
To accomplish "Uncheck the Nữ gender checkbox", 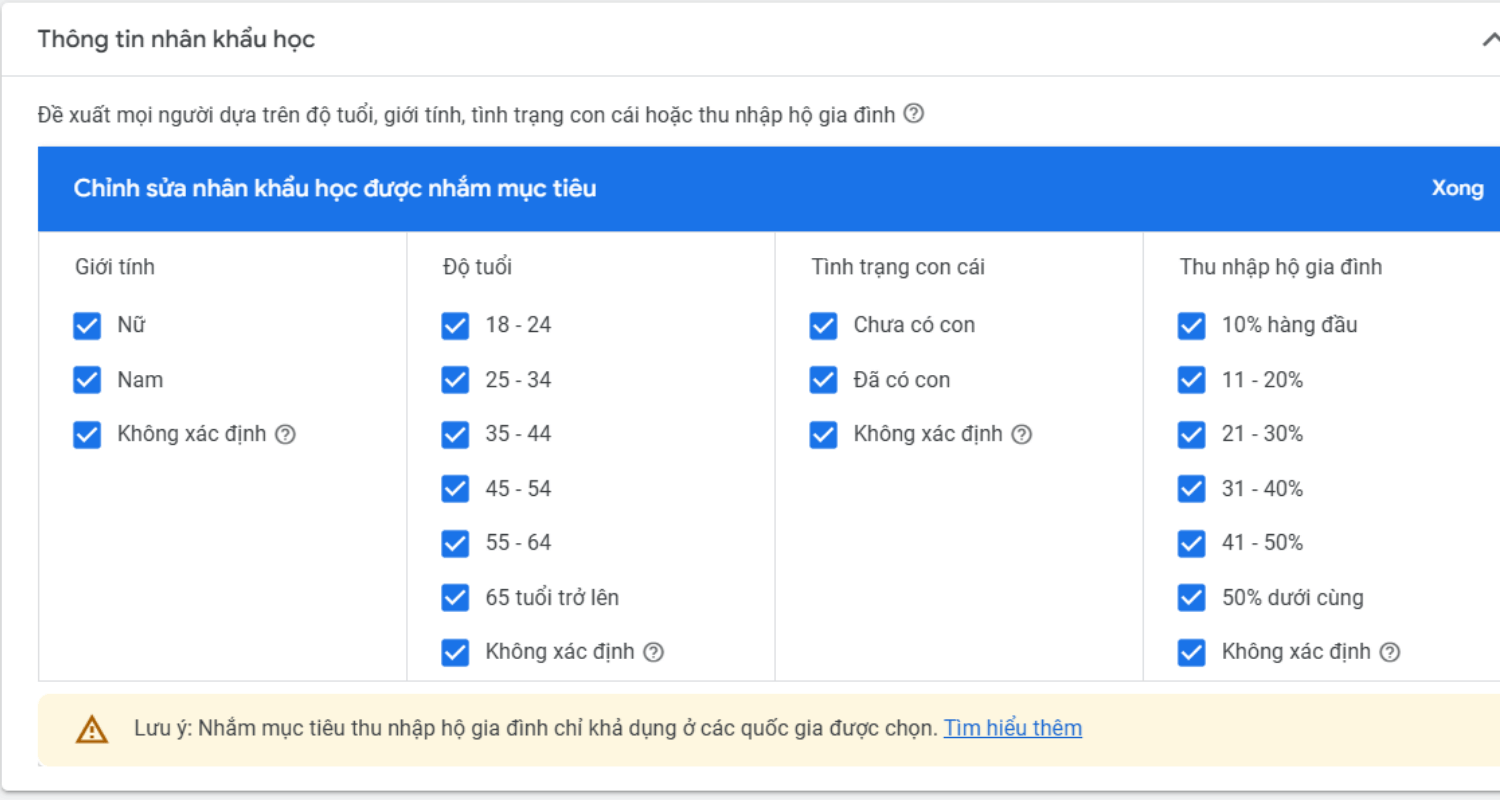I will click(87, 326).
